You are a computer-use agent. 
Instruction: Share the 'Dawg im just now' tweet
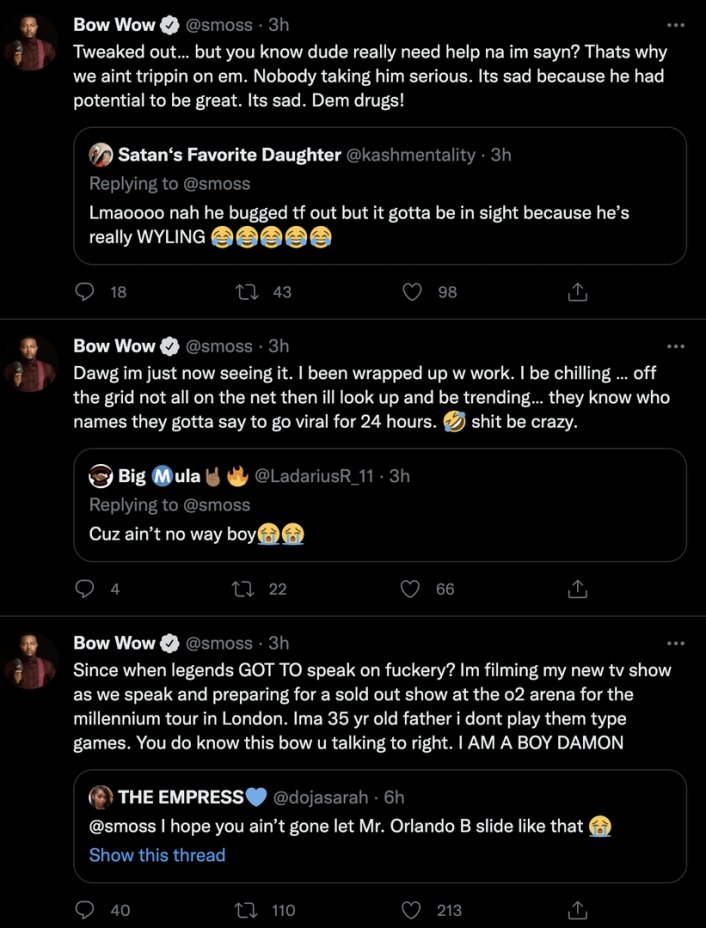[x=577, y=589]
